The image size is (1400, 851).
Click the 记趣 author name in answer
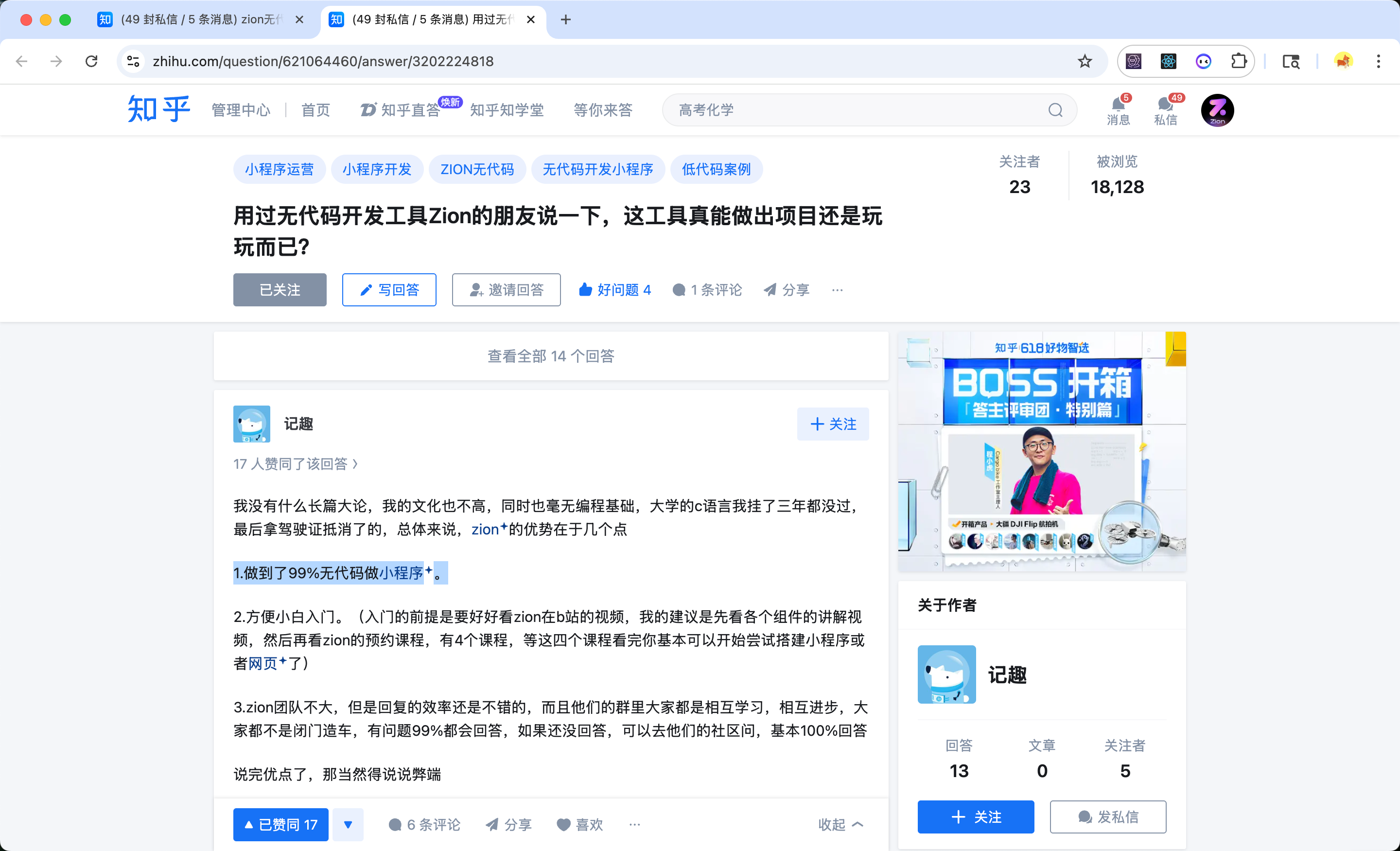point(298,424)
